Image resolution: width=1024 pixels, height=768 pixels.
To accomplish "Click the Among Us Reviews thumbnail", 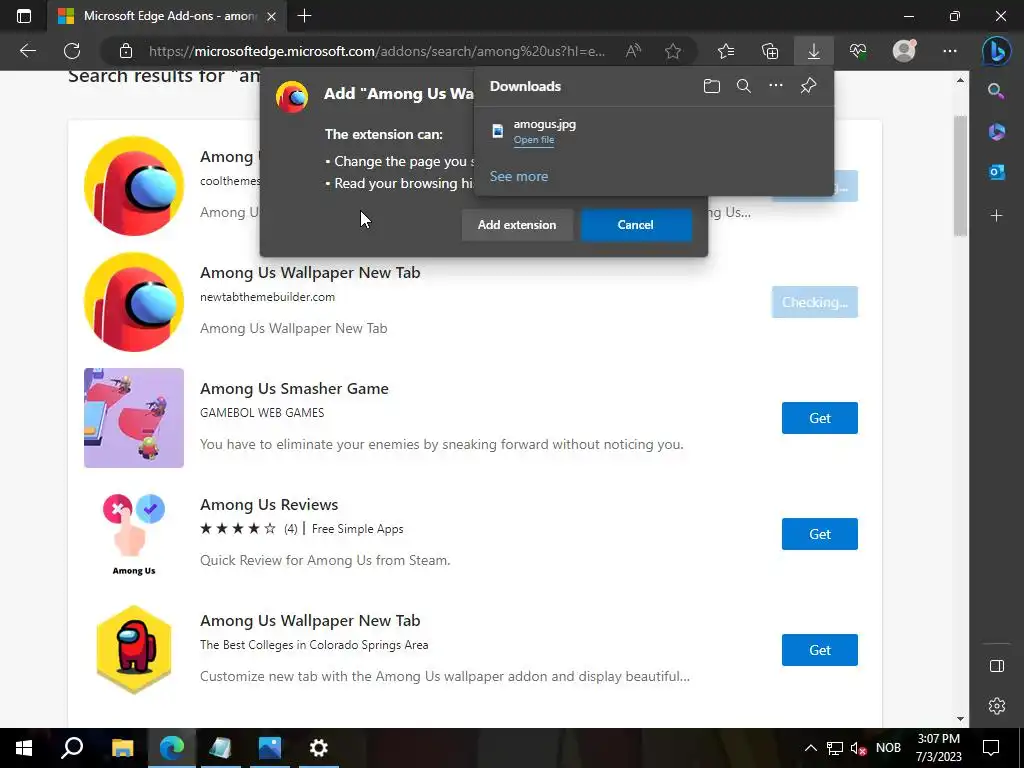I will (134, 534).
